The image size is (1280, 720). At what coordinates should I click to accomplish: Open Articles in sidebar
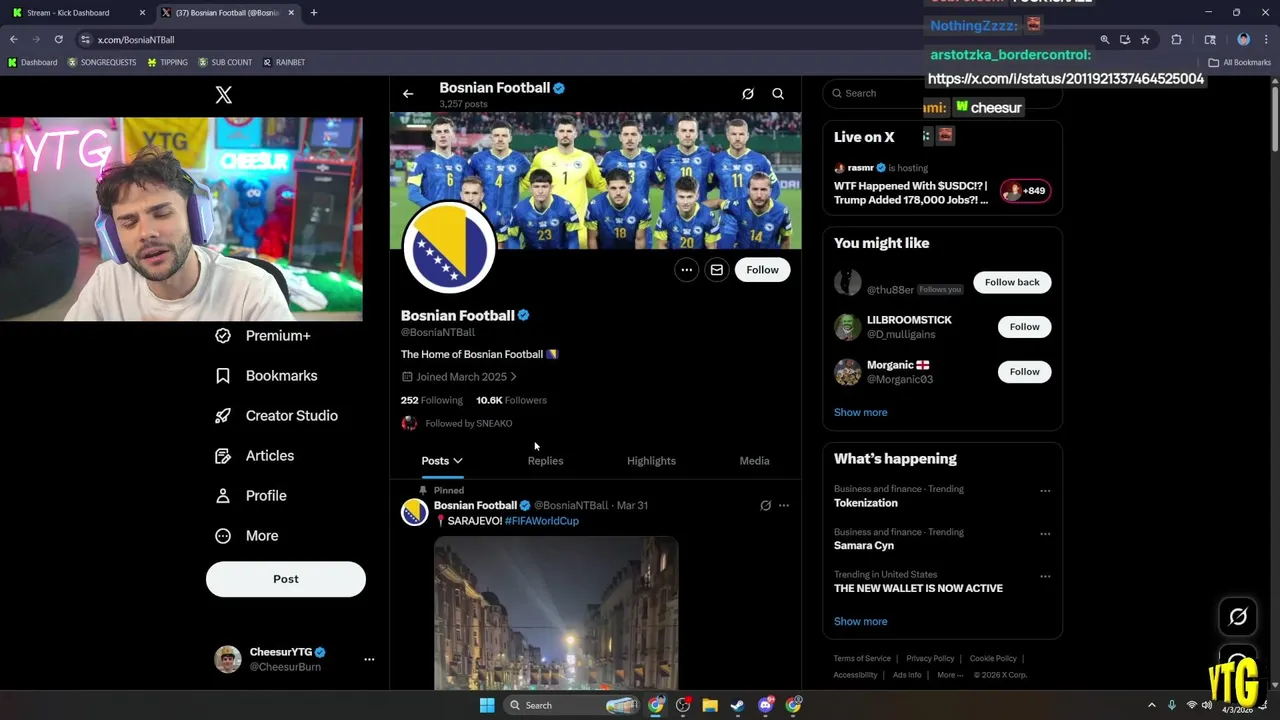point(255,456)
